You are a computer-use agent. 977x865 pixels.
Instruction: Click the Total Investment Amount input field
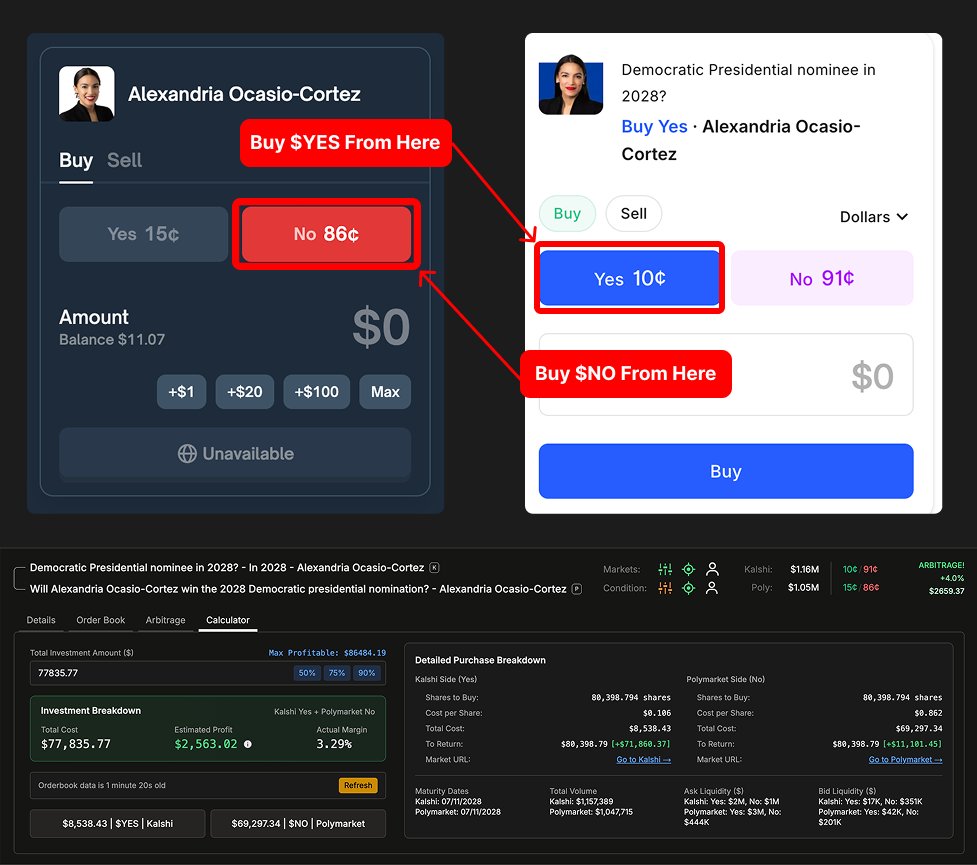pos(208,673)
